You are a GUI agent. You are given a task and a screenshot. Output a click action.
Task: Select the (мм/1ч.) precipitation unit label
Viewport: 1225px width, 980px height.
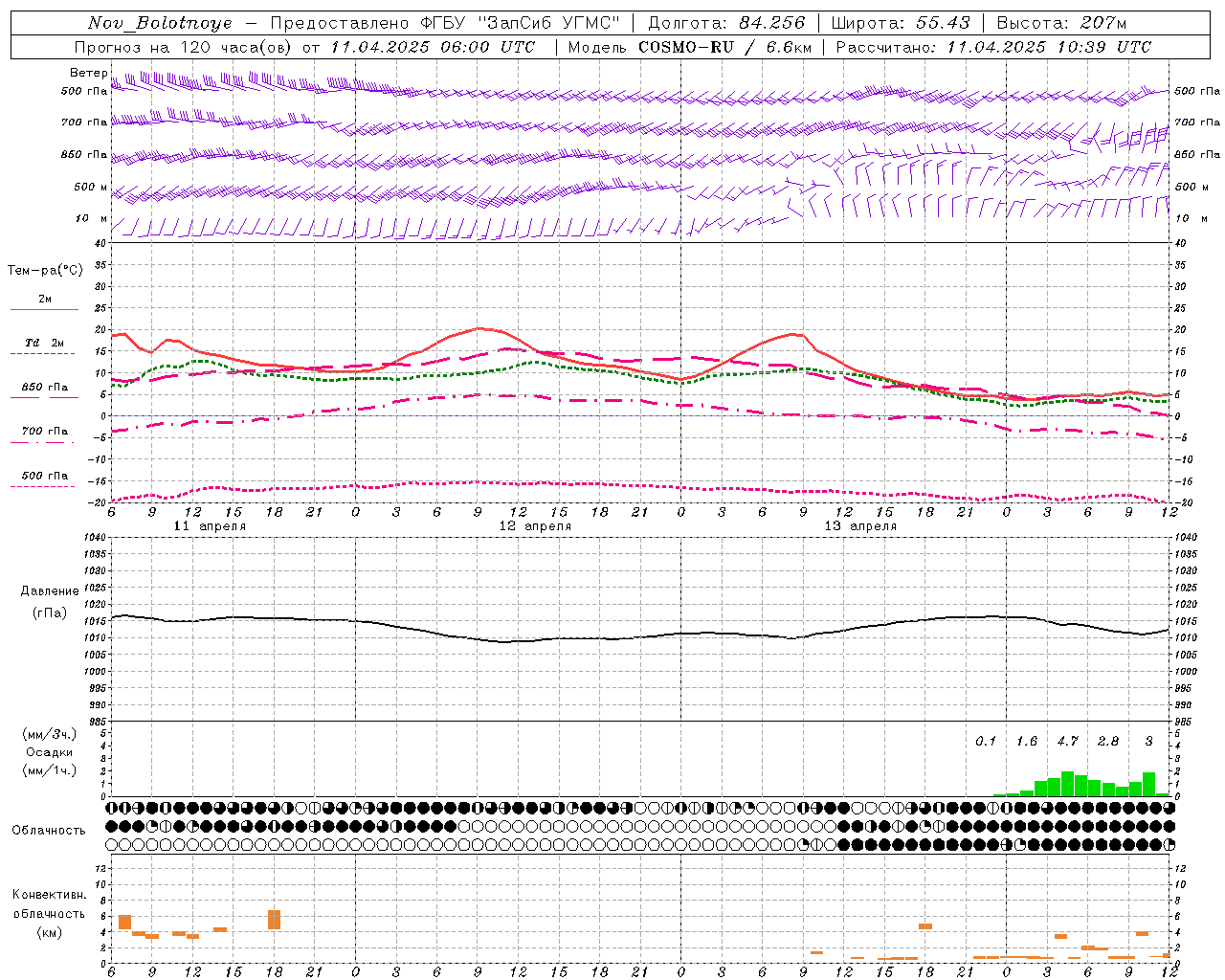pyautogui.click(x=50, y=770)
